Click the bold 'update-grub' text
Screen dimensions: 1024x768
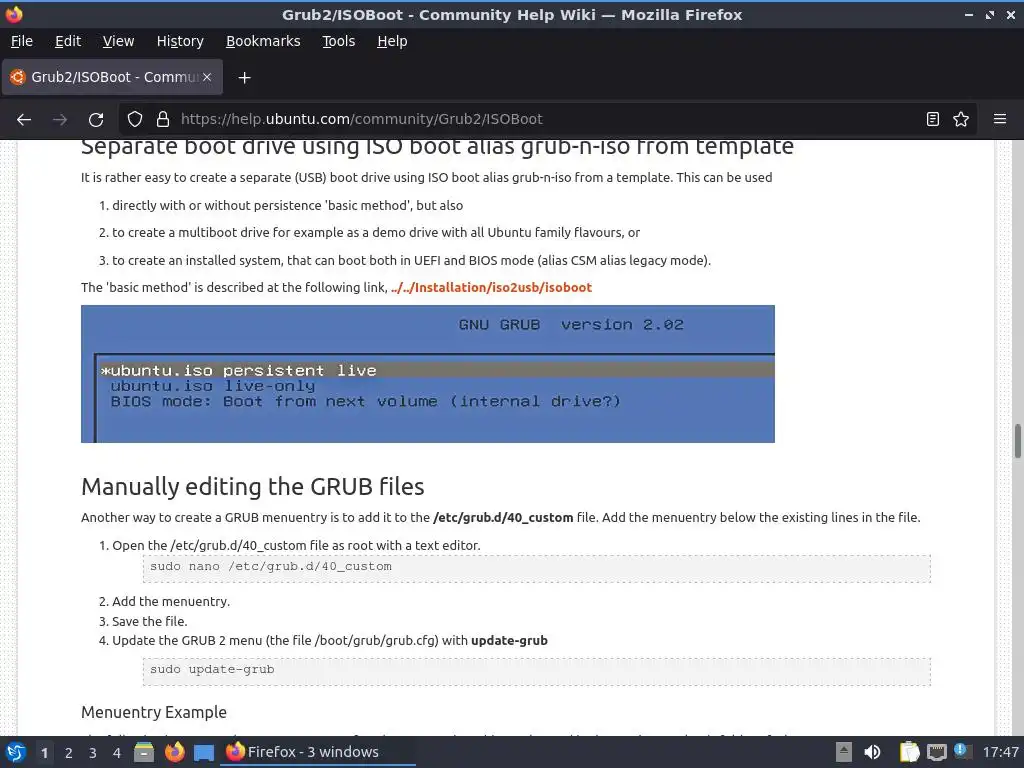[x=509, y=641]
